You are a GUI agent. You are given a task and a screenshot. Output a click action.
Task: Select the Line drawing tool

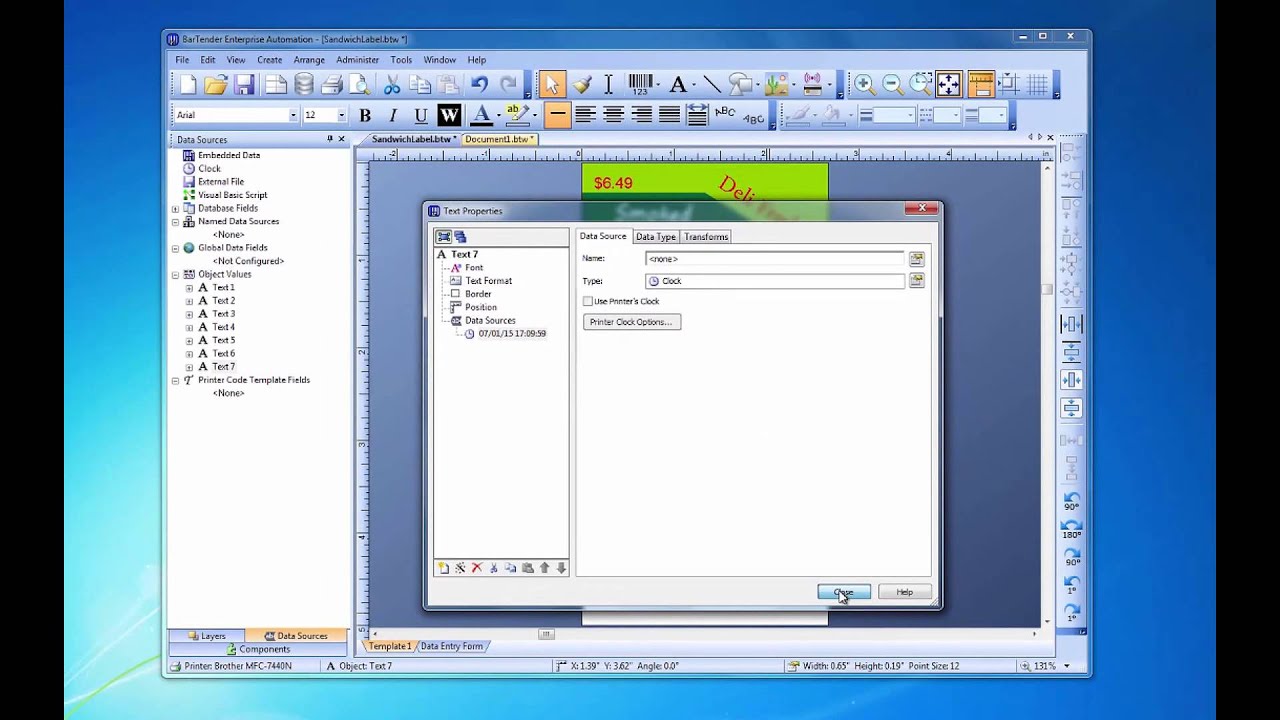[x=711, y=86]
